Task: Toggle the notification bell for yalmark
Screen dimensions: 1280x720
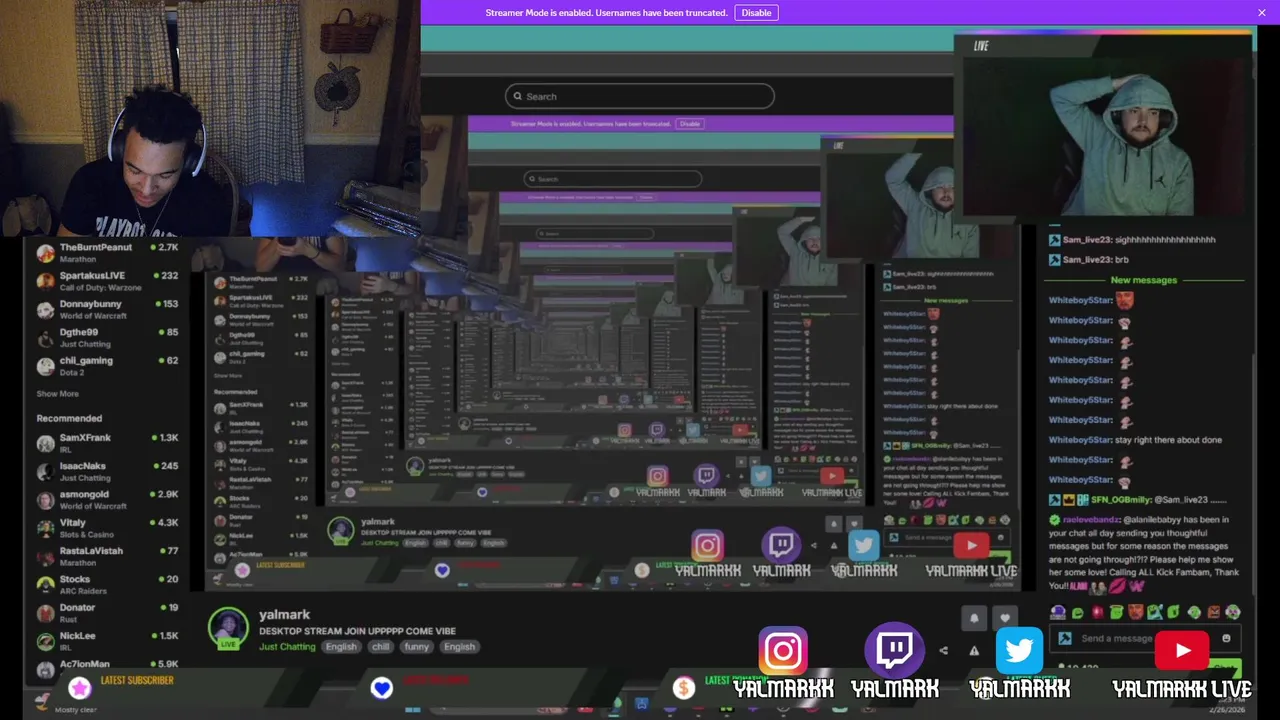Action: 974,619
